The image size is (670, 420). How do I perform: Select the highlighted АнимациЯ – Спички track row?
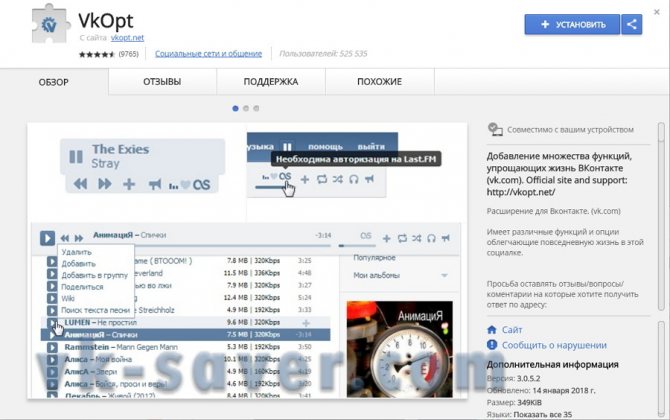185,335
